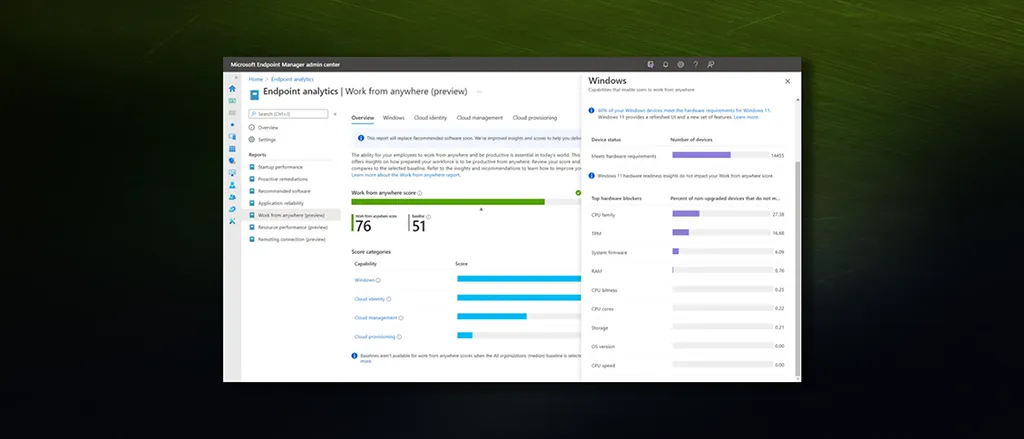The height and width of the screenshot is (439, 1024).
Task: Open Apps grid icon in left rail
Action: click(232, 149)
